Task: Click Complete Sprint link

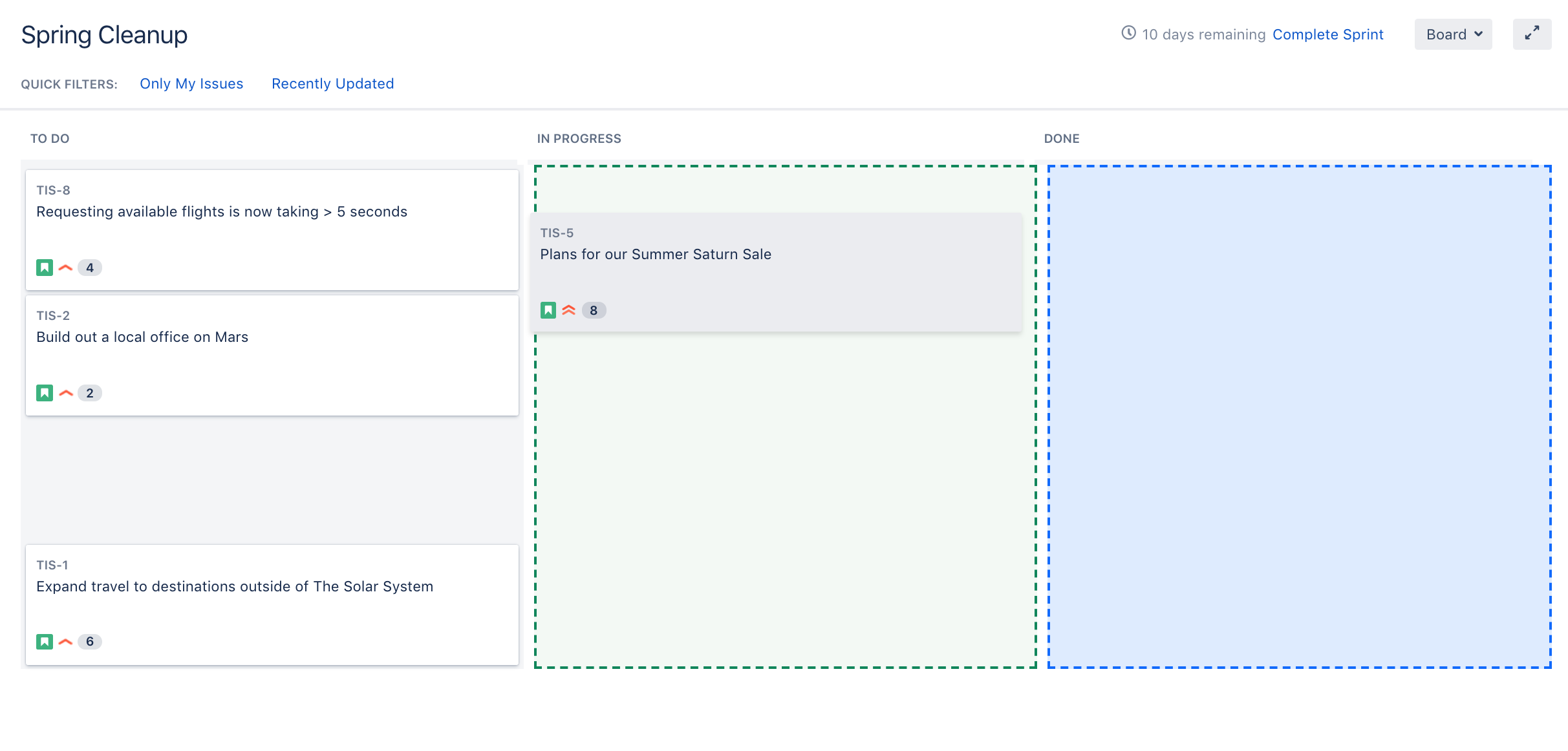Action: pyautogui.click(x=1327, y=35)
